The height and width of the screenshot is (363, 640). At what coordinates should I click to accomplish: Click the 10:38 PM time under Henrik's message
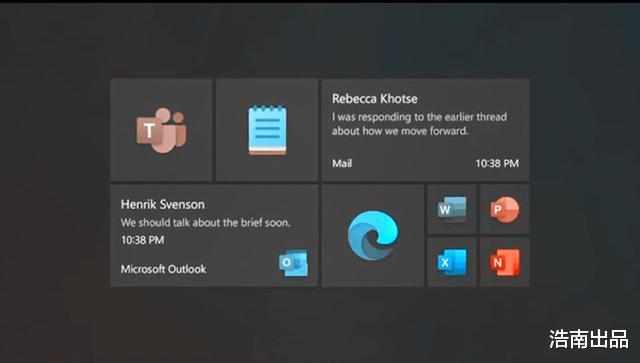pos(142,240)
